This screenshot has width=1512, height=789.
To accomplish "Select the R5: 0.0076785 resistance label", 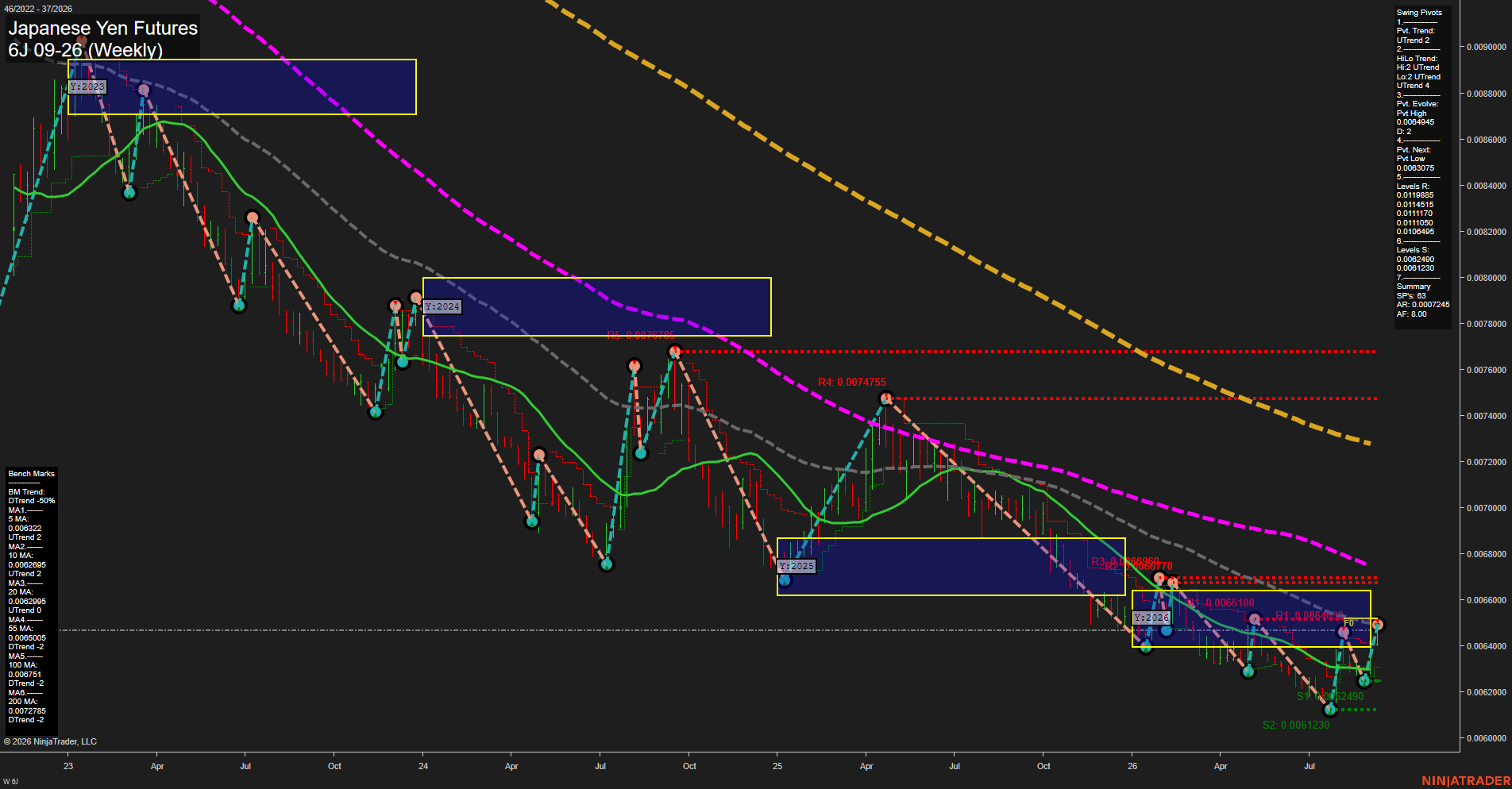I will 641,336.
